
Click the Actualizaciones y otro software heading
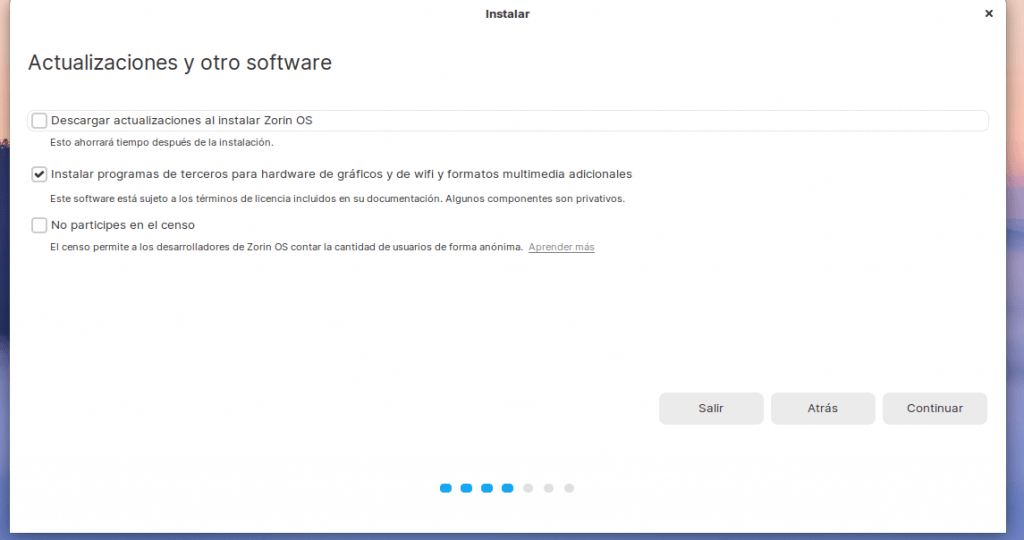[x=180, y=63]
